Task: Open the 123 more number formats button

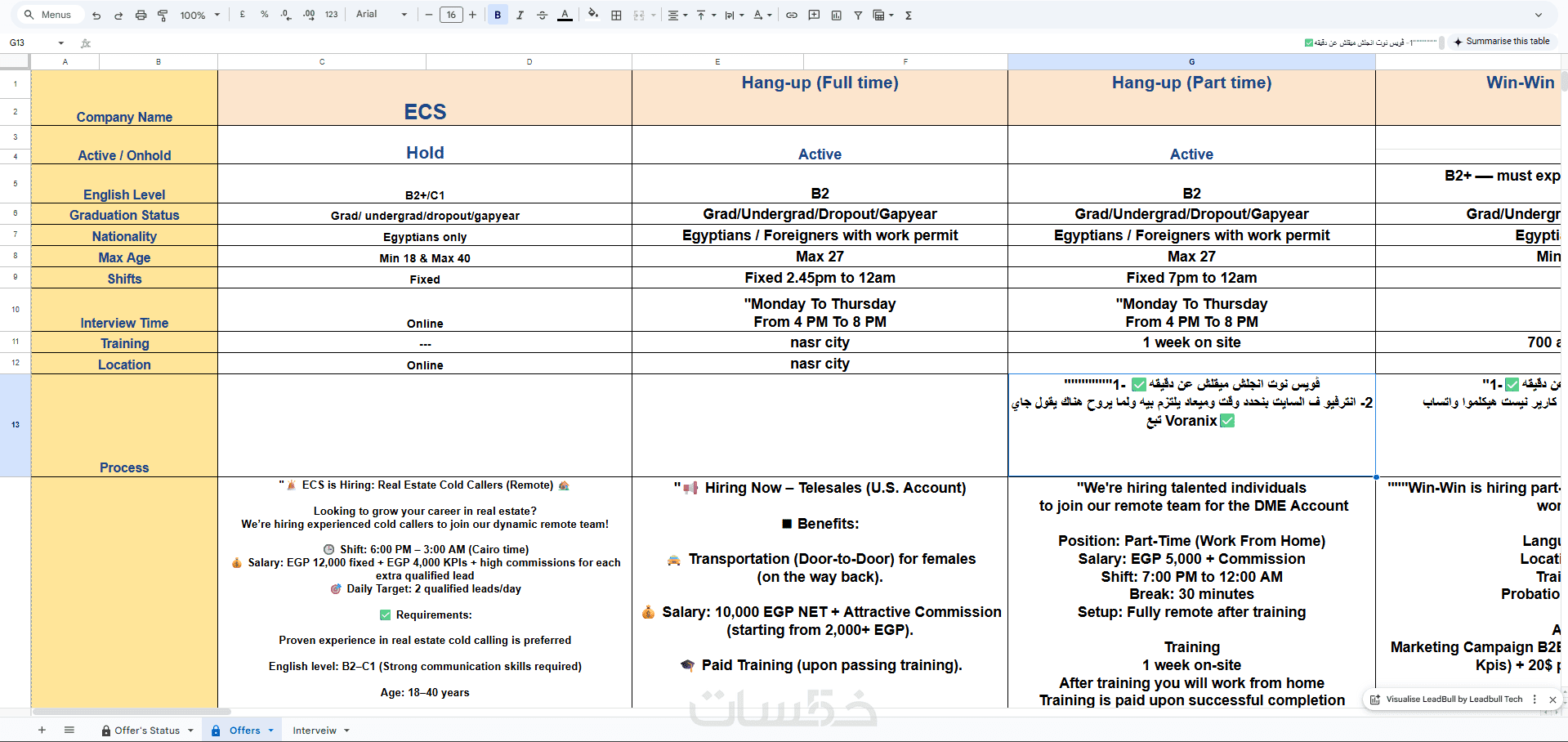Action: [331, 15]
